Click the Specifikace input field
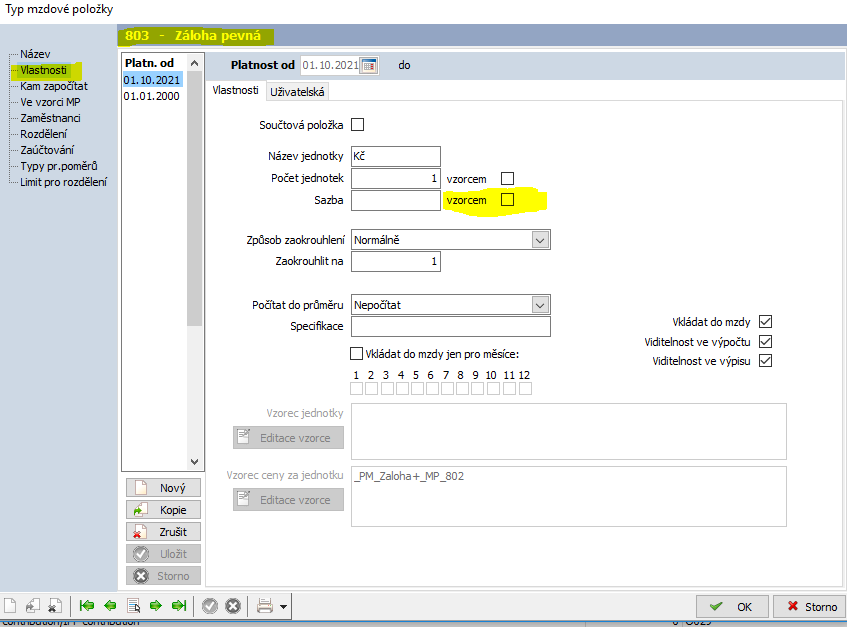The image size is (847, 627). pos(450,327)
